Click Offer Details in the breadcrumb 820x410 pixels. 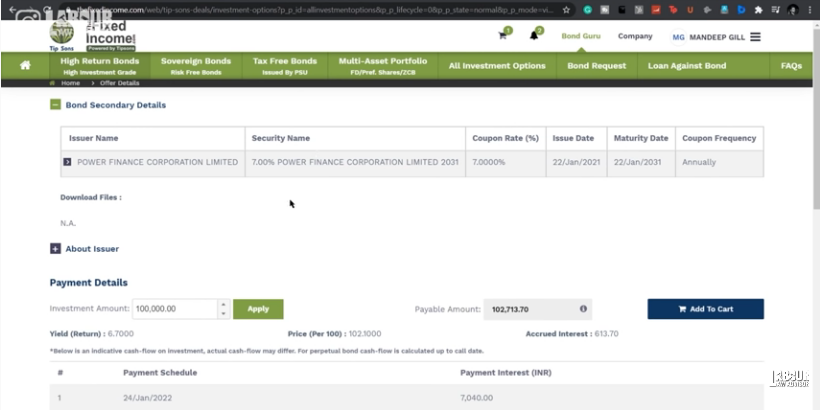point(119,83)
